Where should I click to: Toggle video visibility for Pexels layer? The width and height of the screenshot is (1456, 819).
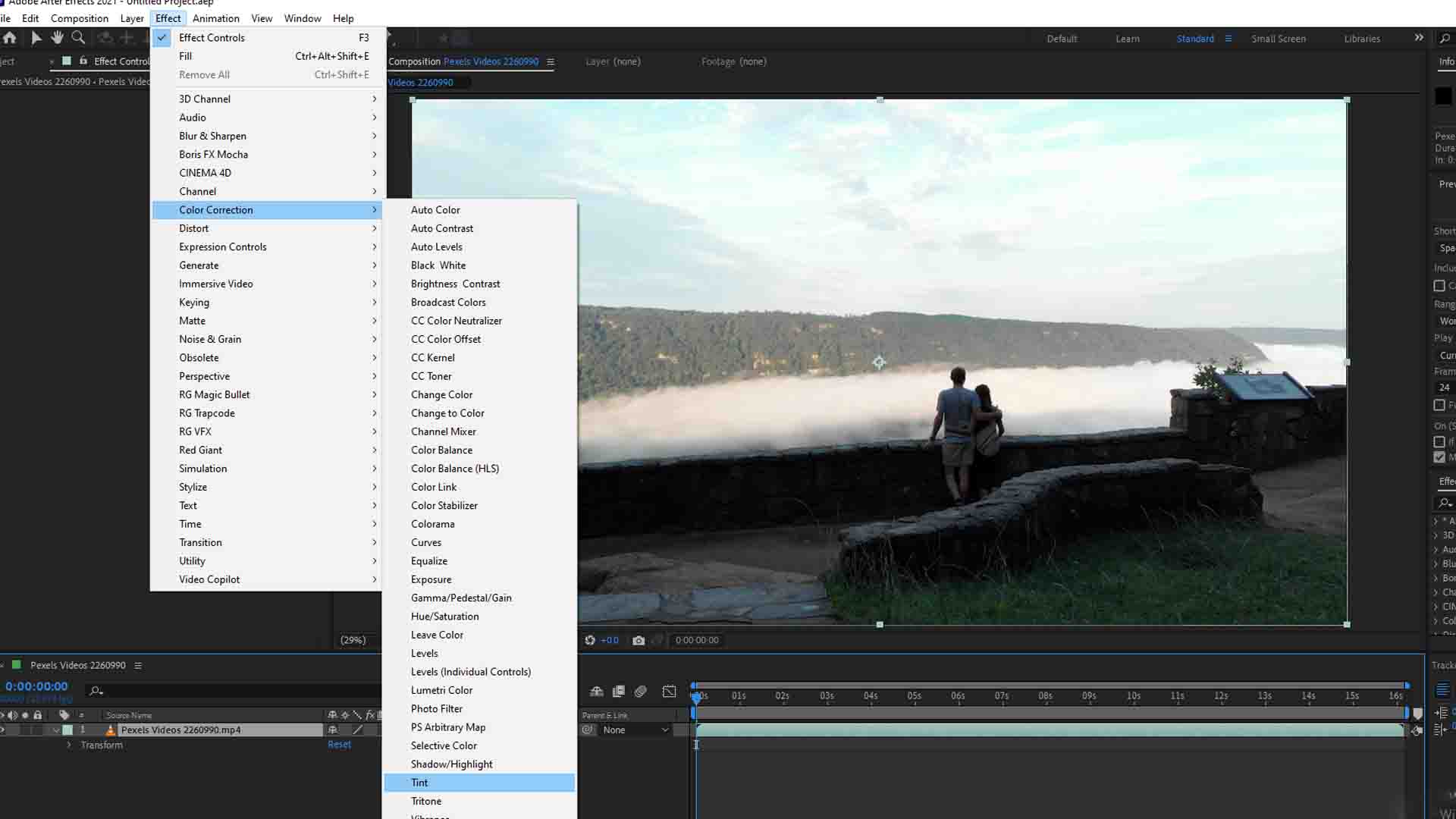[x=2, y=730]
